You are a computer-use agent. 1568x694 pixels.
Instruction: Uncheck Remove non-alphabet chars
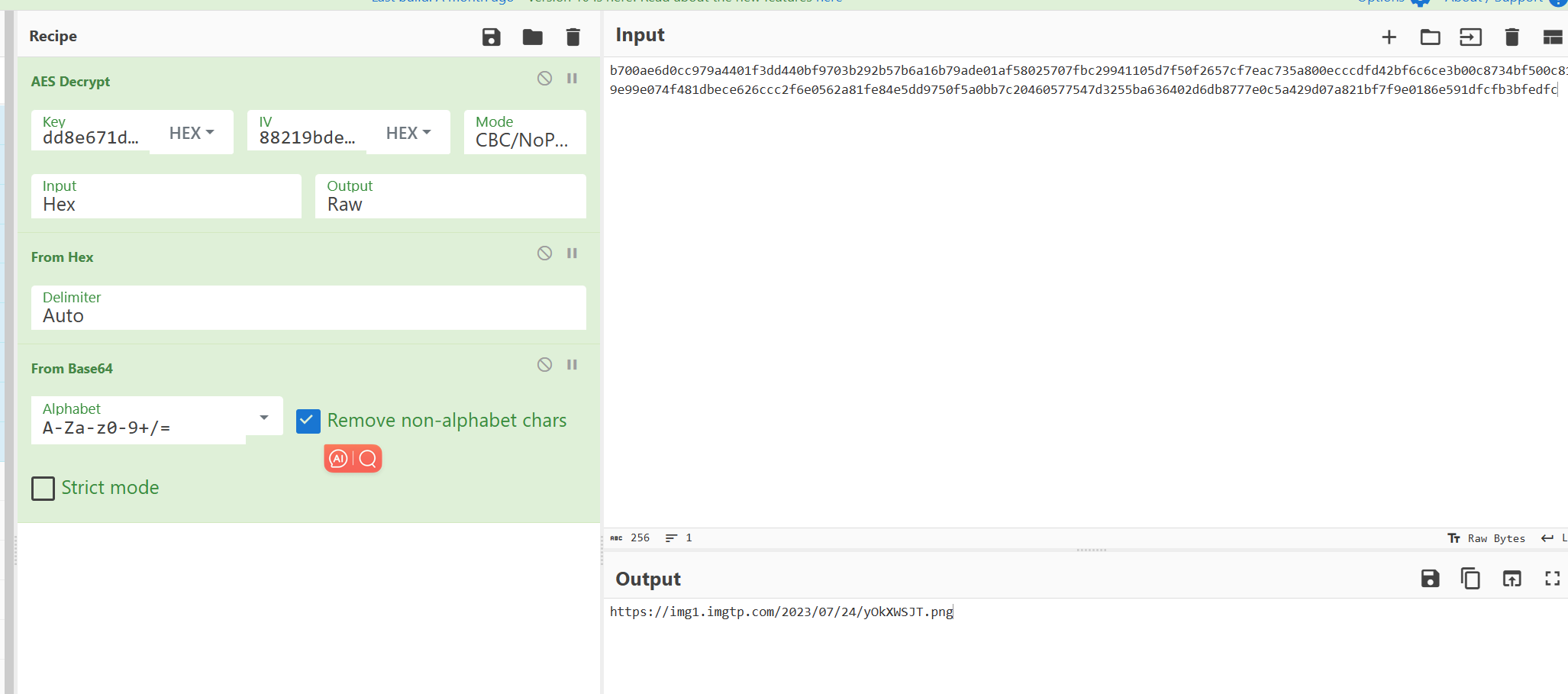(x=308, y=421)
